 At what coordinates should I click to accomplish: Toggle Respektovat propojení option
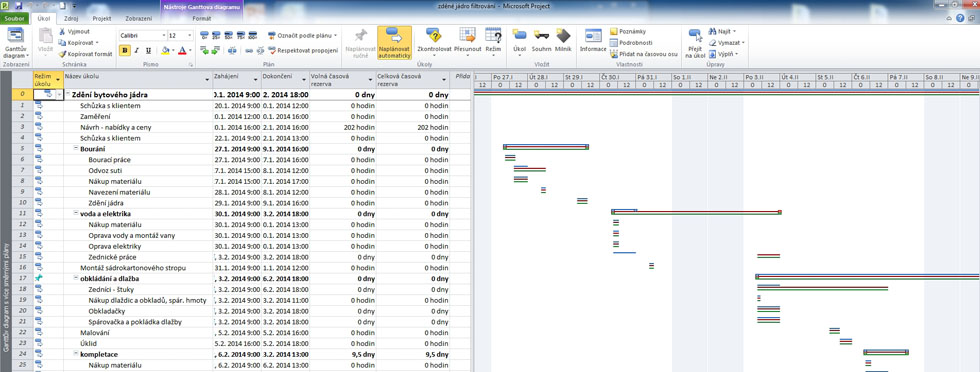tap(303, 51)
